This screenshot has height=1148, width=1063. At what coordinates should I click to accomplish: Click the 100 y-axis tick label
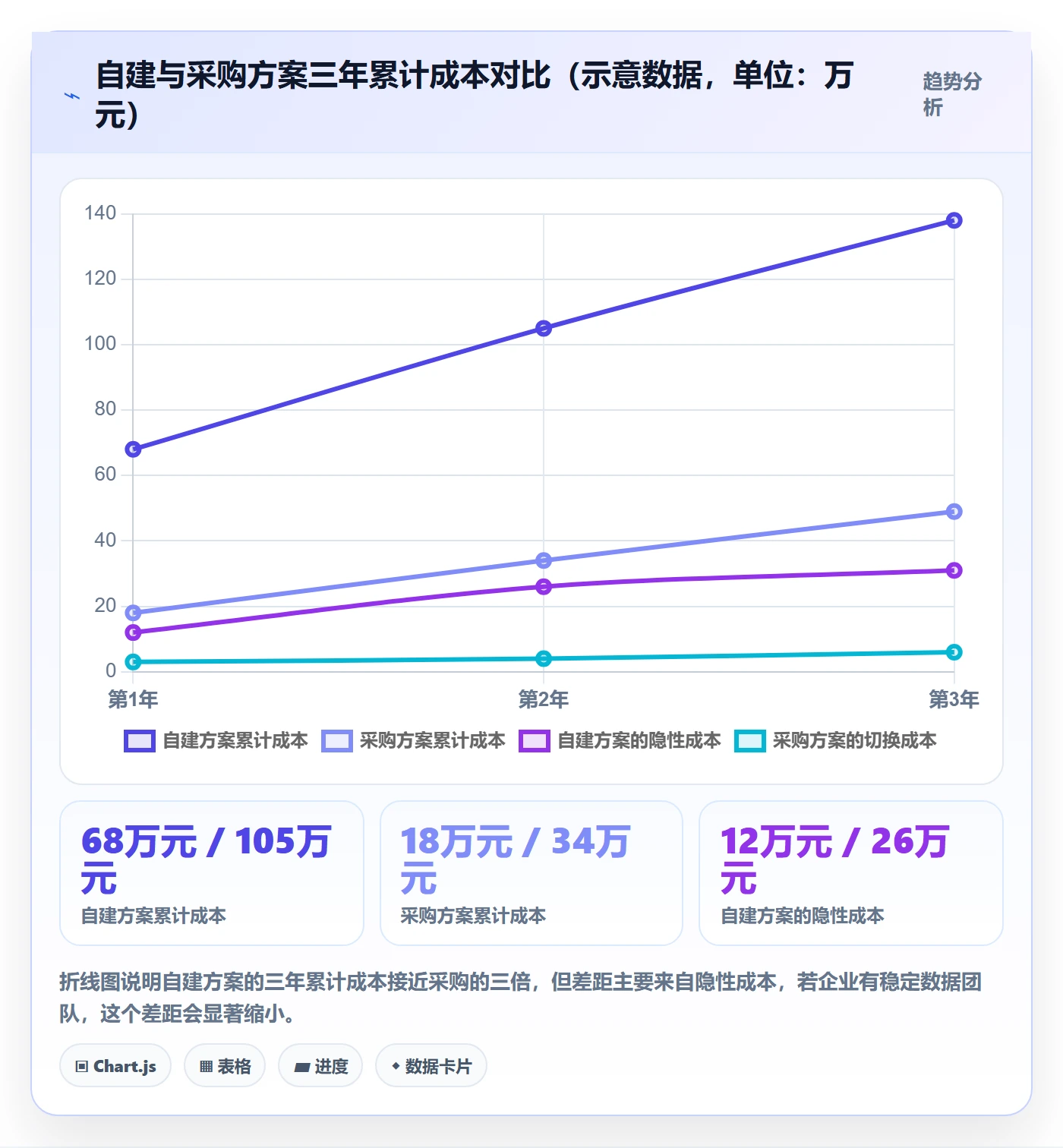100,344
